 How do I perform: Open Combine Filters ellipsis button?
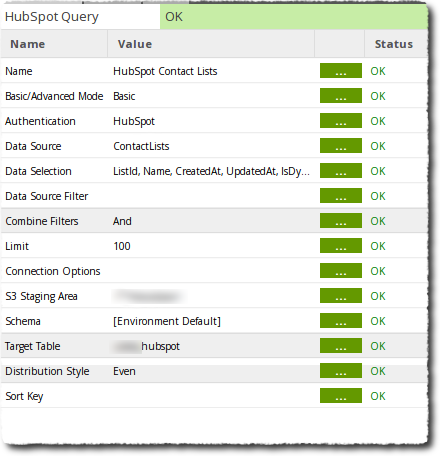[341, 221]
